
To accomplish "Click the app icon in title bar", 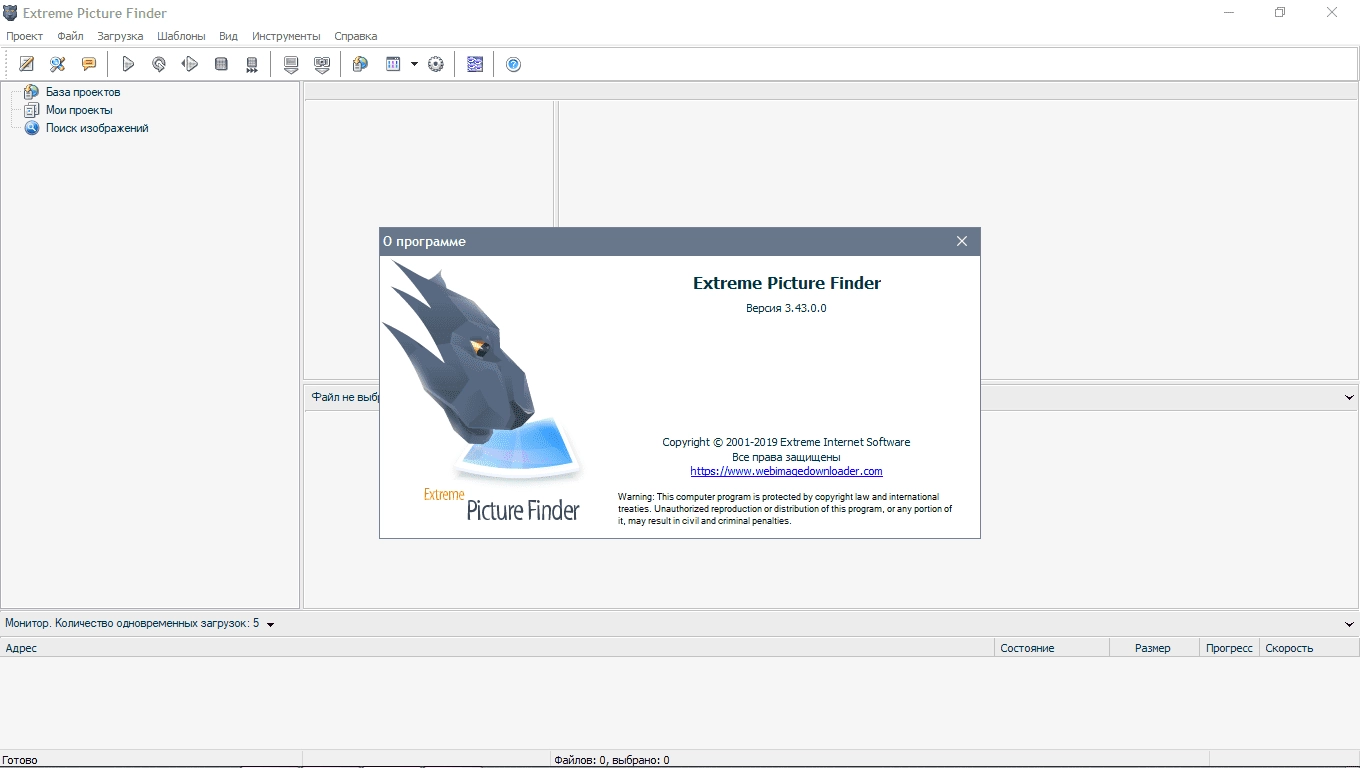I will [11, 13].
